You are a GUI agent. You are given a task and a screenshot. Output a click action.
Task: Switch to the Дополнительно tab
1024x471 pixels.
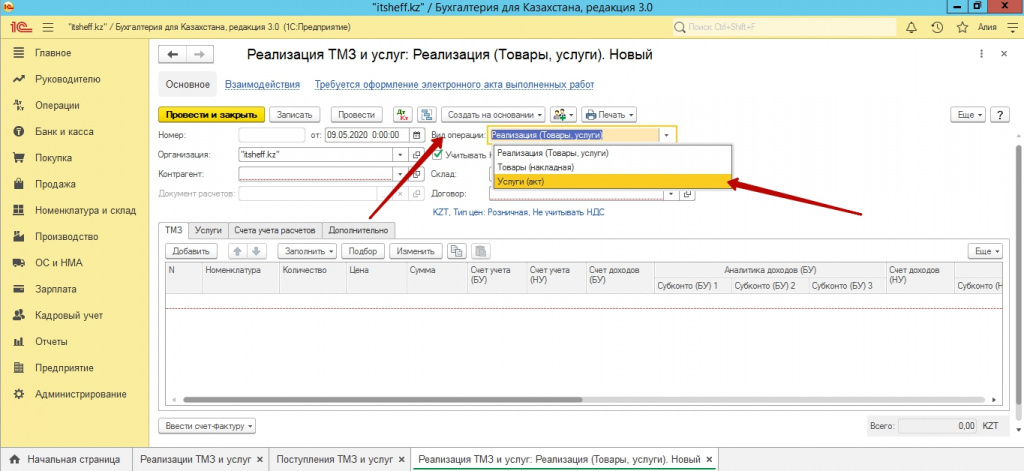(359, 230)
